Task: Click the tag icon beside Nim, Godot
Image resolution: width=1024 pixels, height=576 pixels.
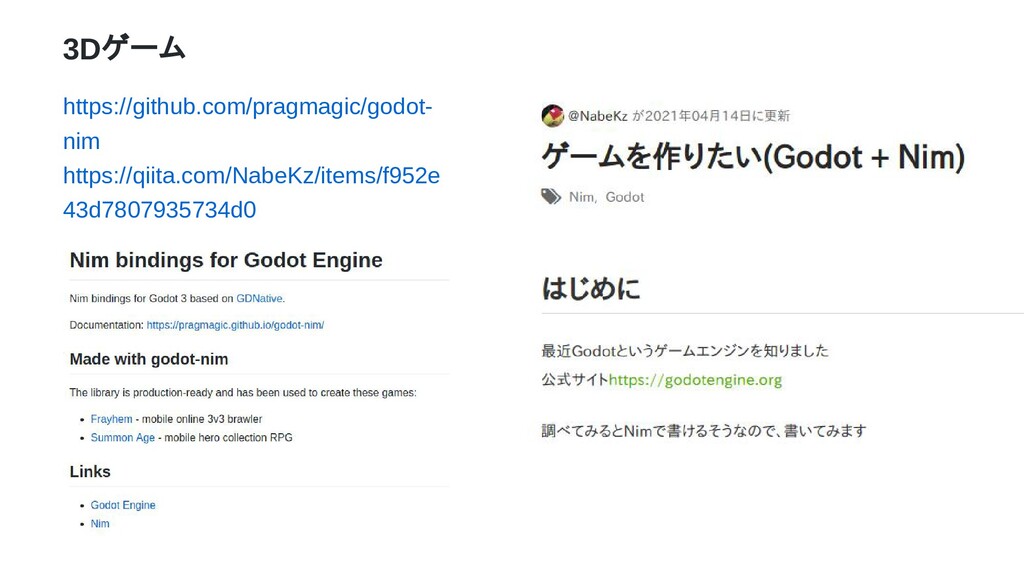Action: 551,197
